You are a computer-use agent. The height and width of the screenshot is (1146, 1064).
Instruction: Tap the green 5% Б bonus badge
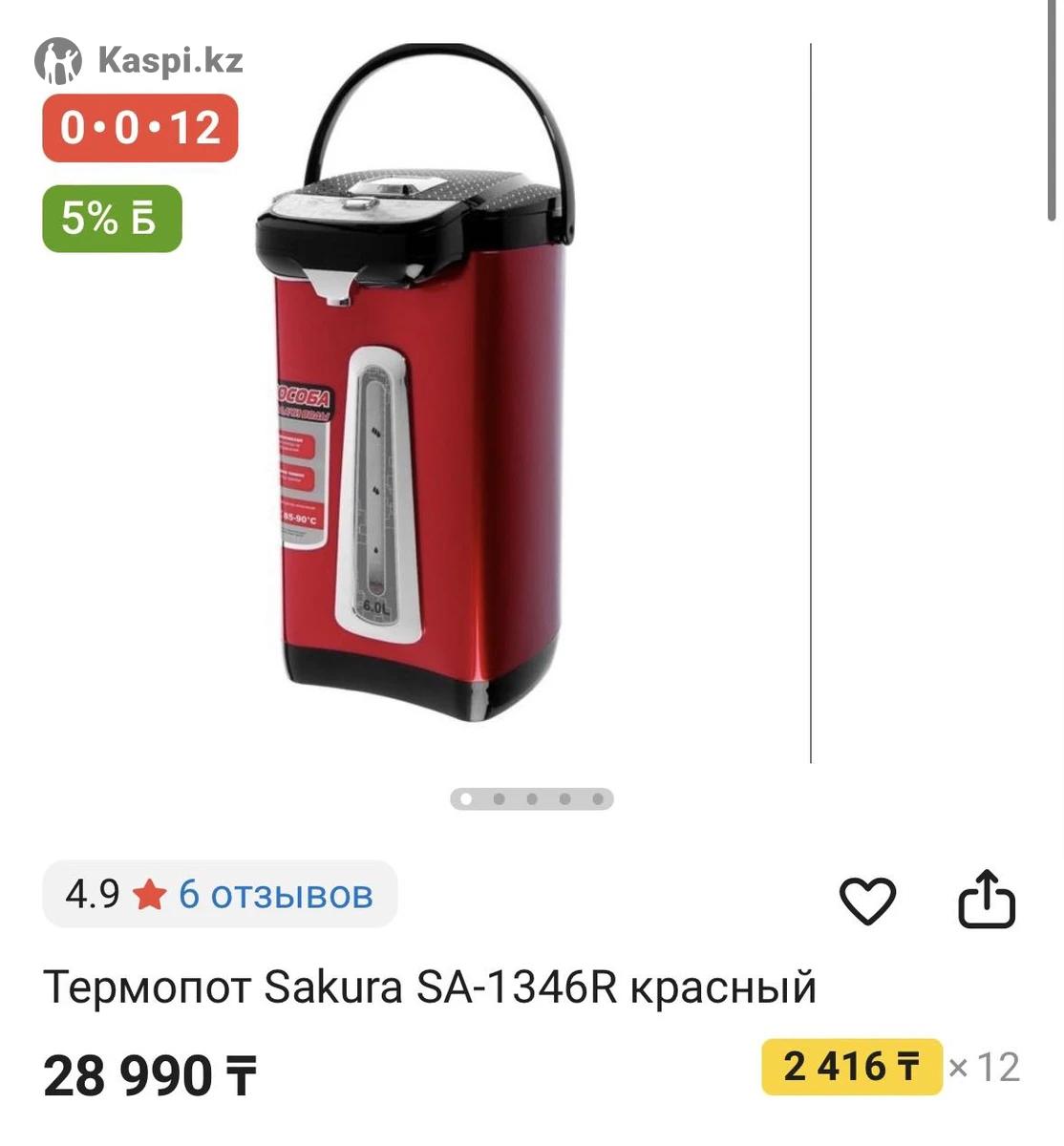pyautogui.click(x=112, y=219)
